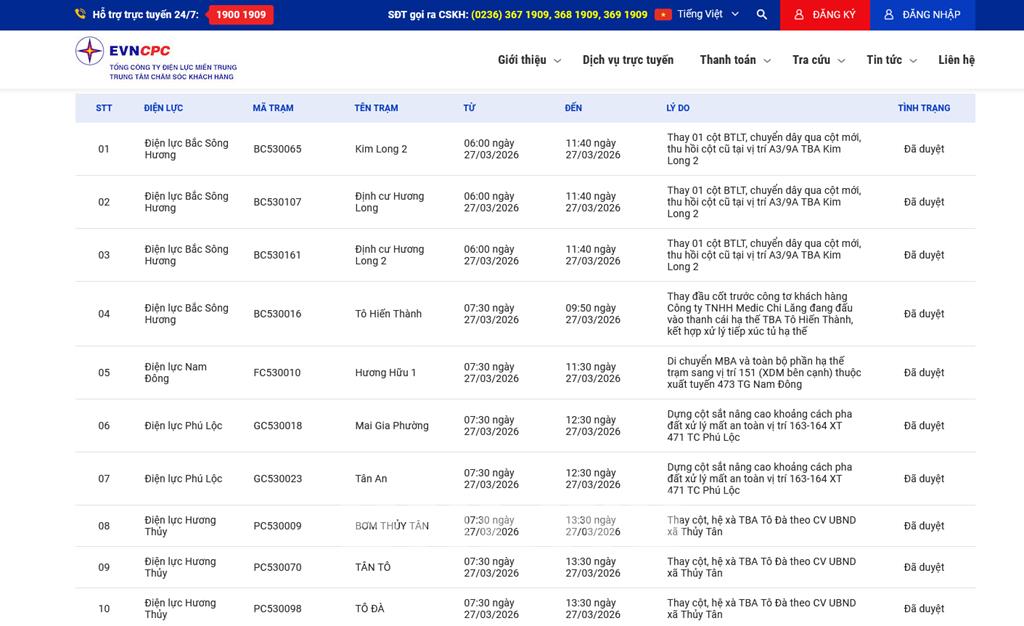Open the Liên hệ page
1024x626 pixels.
[x=956, y=60]
